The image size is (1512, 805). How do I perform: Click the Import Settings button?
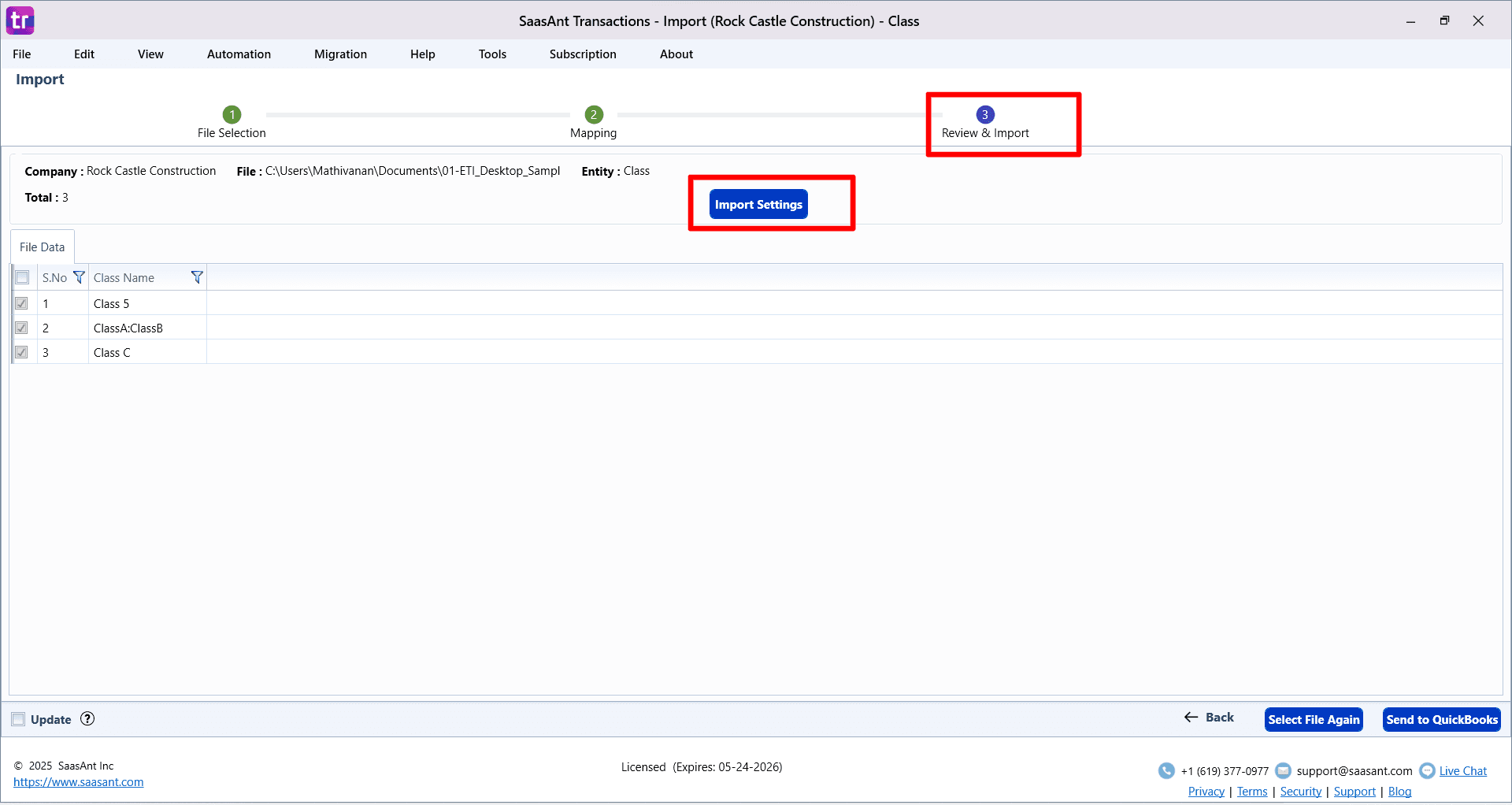pos(758,204)
